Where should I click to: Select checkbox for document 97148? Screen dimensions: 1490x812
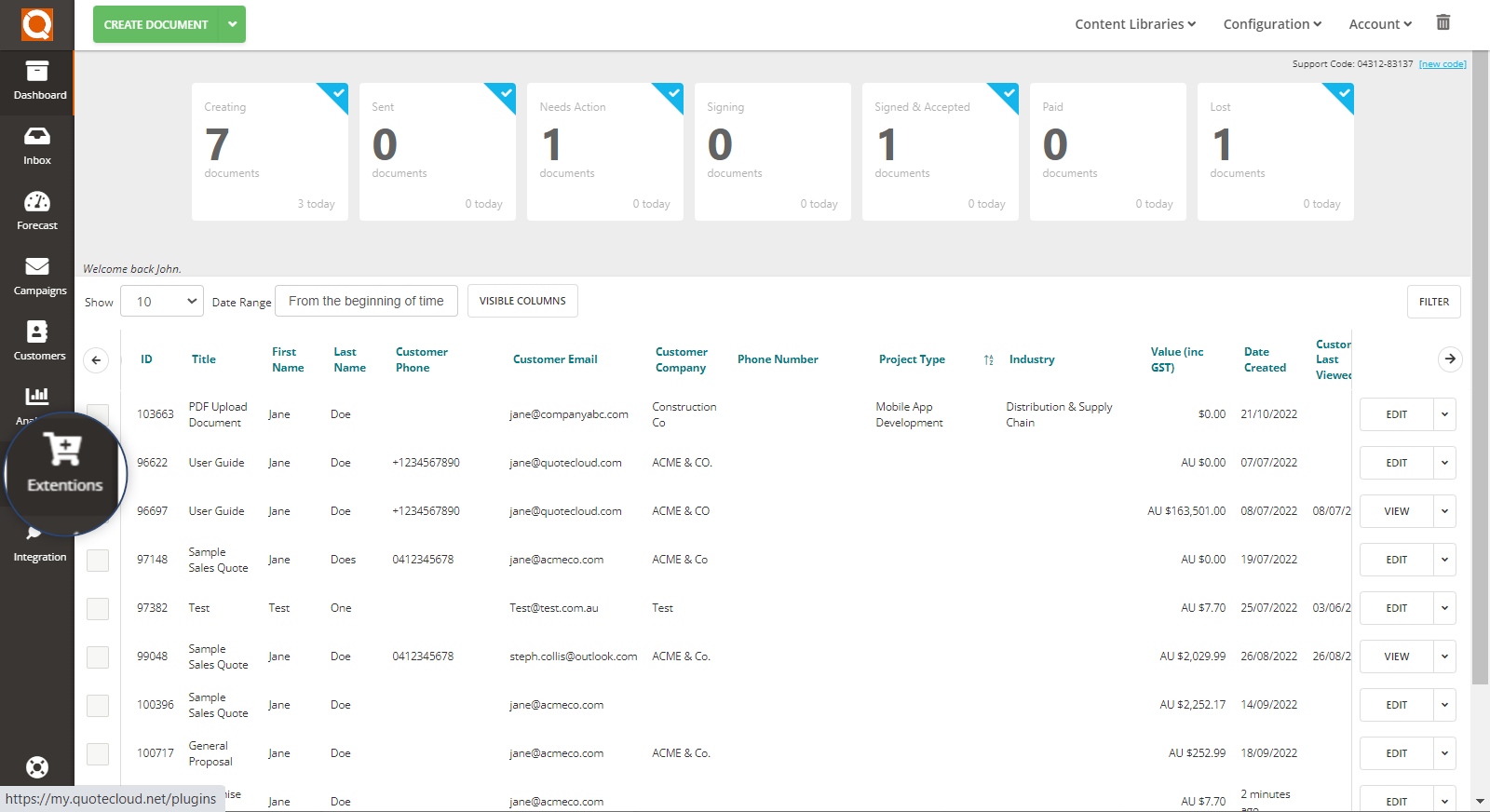click(x=98, y=560)
